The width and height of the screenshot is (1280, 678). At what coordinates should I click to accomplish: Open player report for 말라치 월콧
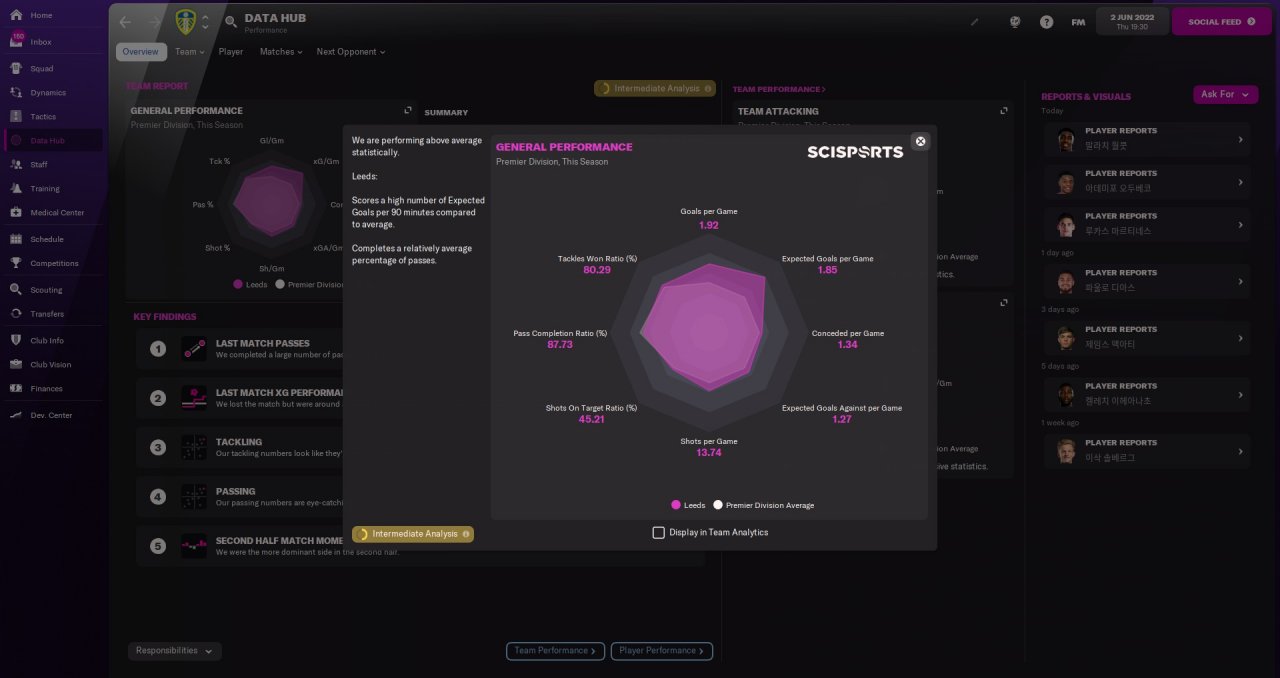coord(1147,140)
